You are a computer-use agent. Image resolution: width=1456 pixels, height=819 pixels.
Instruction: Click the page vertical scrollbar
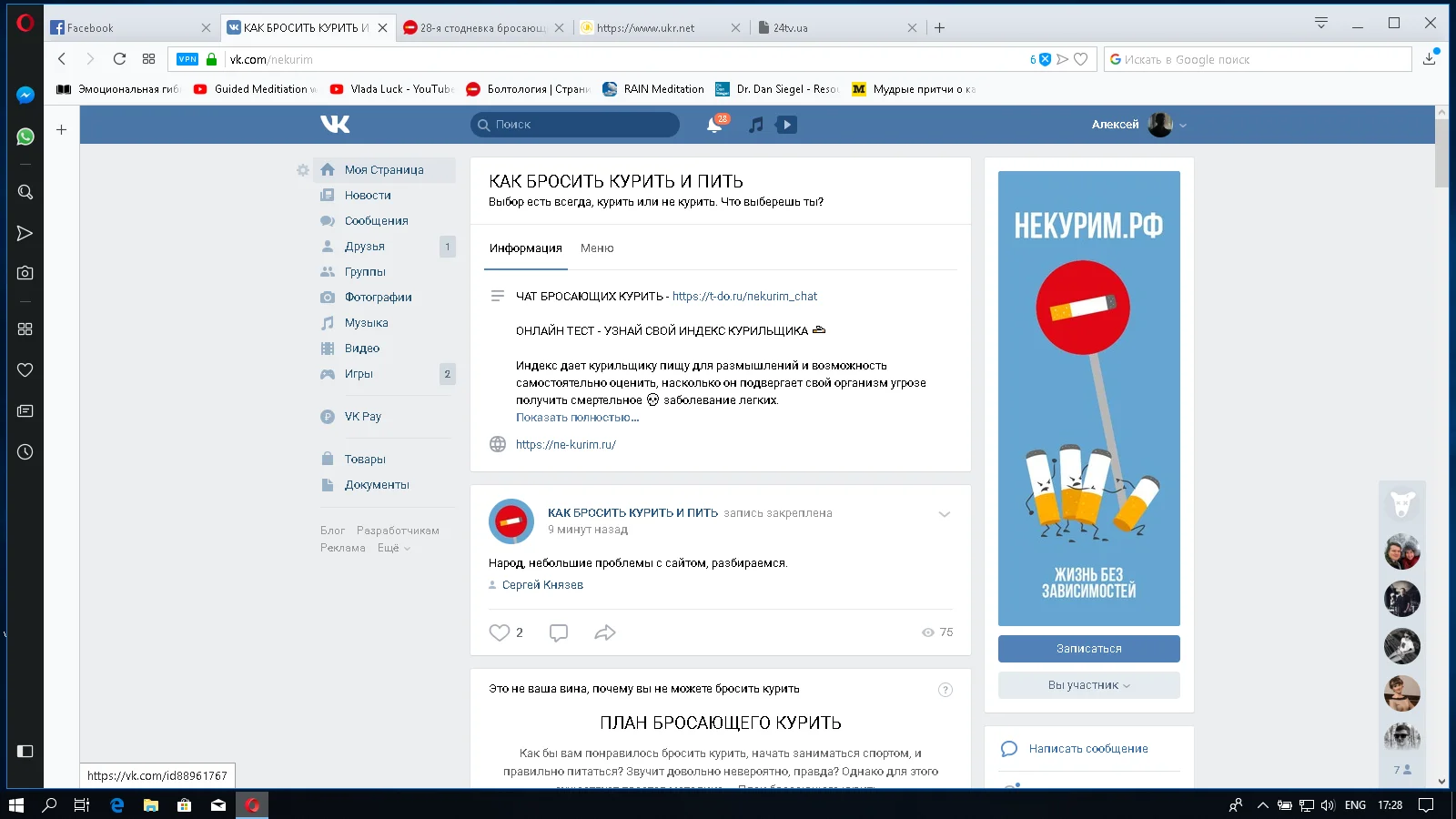click(x=1441, y=455)
